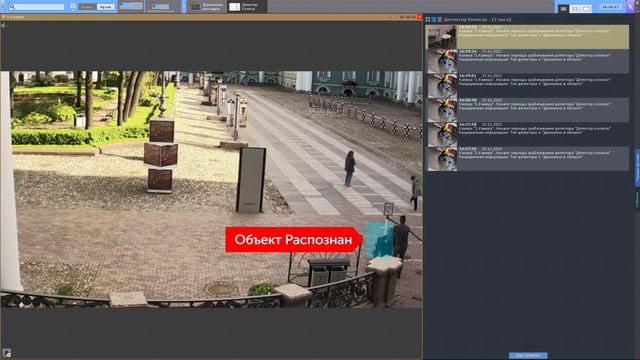Open thumbnail of the 16:29:34 event
The image size is (640, 360).
tap(442, 62)
